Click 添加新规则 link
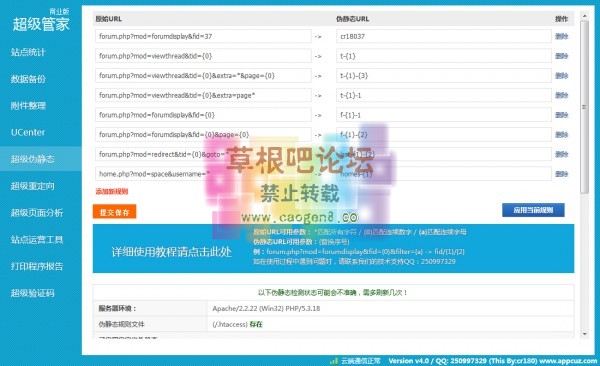600x366 pixels. click(x=112, y=191)
